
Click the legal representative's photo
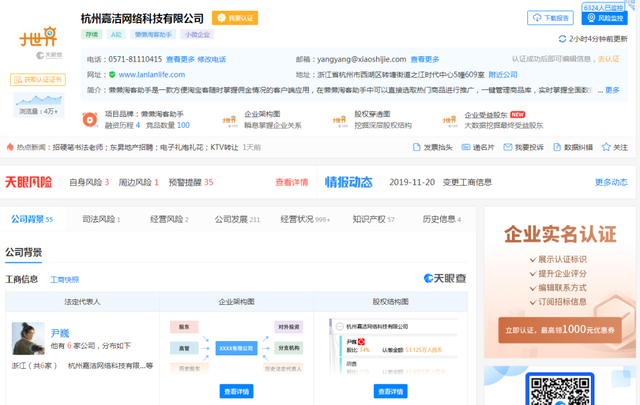pos(28,338)
